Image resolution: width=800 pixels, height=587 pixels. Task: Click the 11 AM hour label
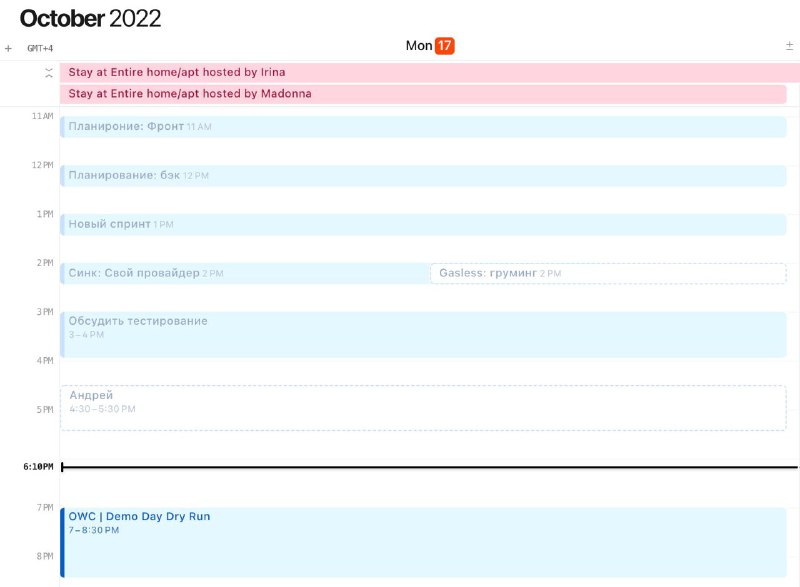[x=42, y=116]
